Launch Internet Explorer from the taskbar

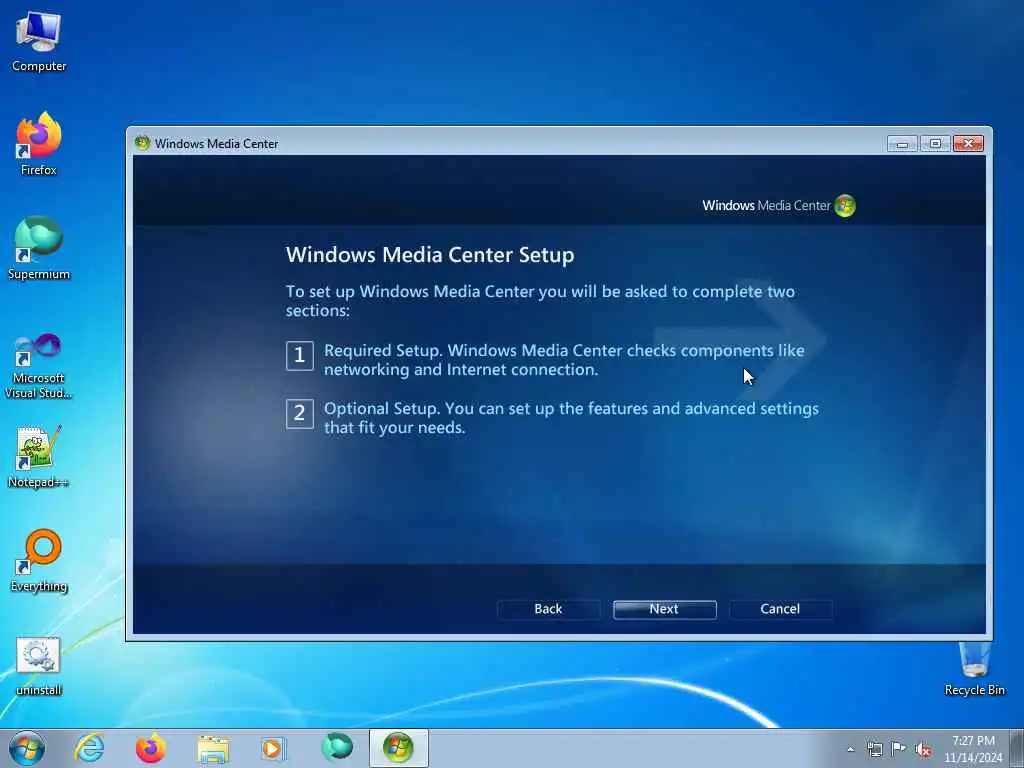(x=89, y=748)
